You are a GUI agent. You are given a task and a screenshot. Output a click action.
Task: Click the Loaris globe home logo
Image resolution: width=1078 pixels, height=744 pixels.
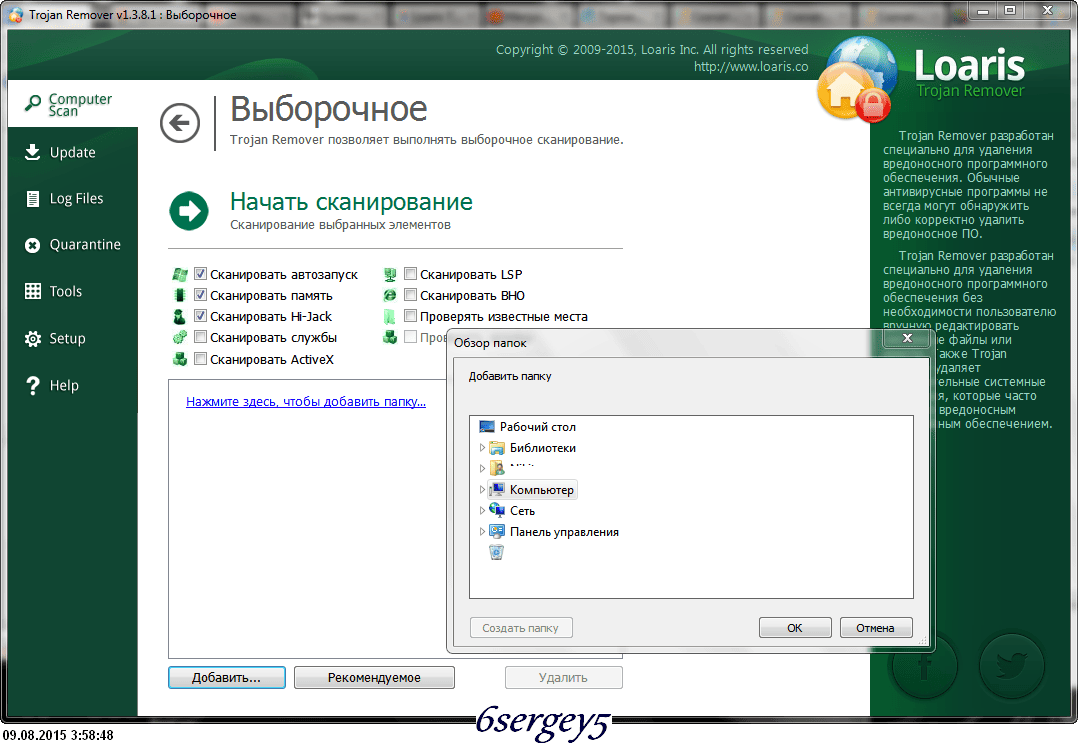click(x=857, y=80)
